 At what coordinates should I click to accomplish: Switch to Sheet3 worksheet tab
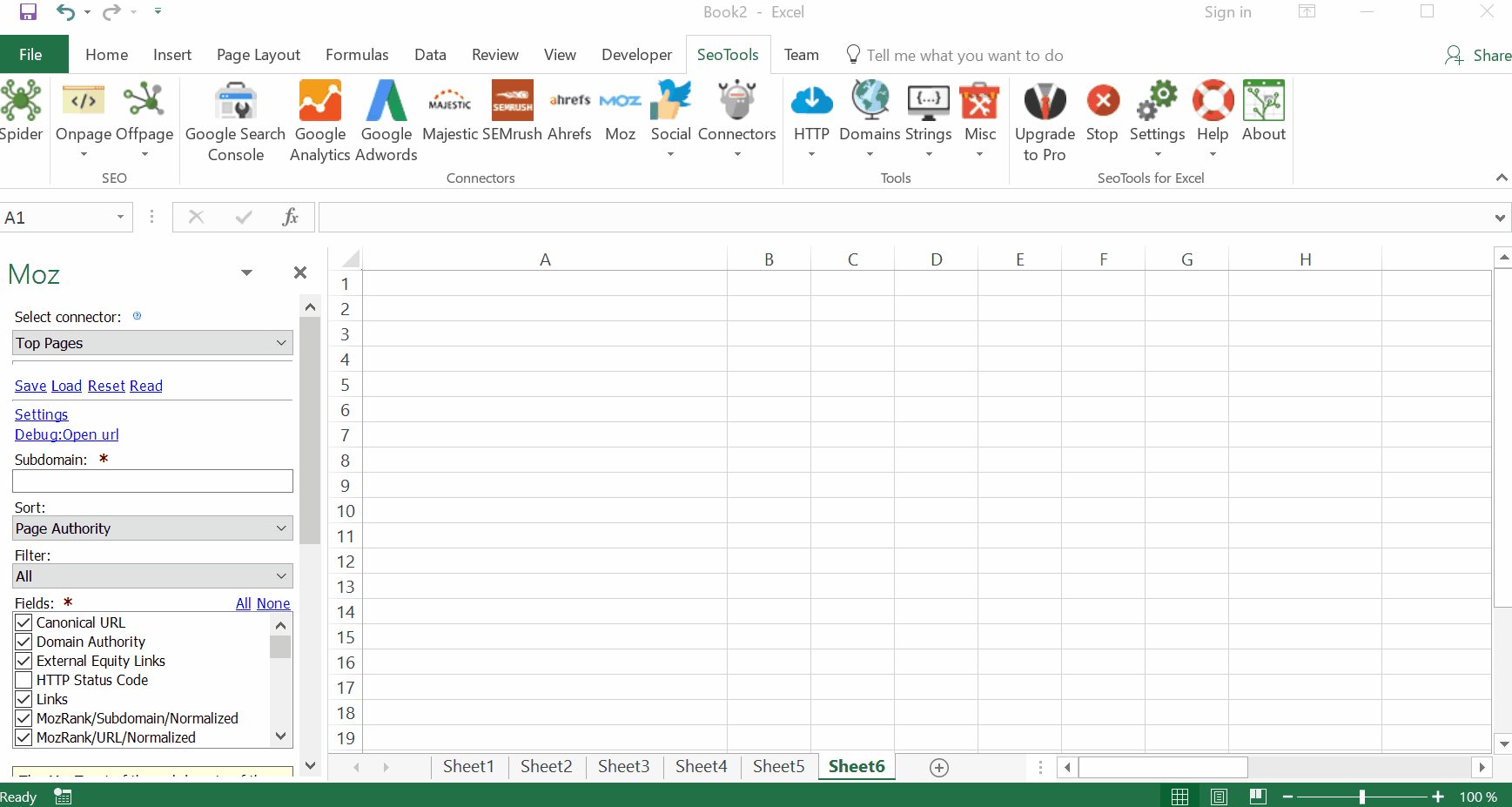(623, 766)
